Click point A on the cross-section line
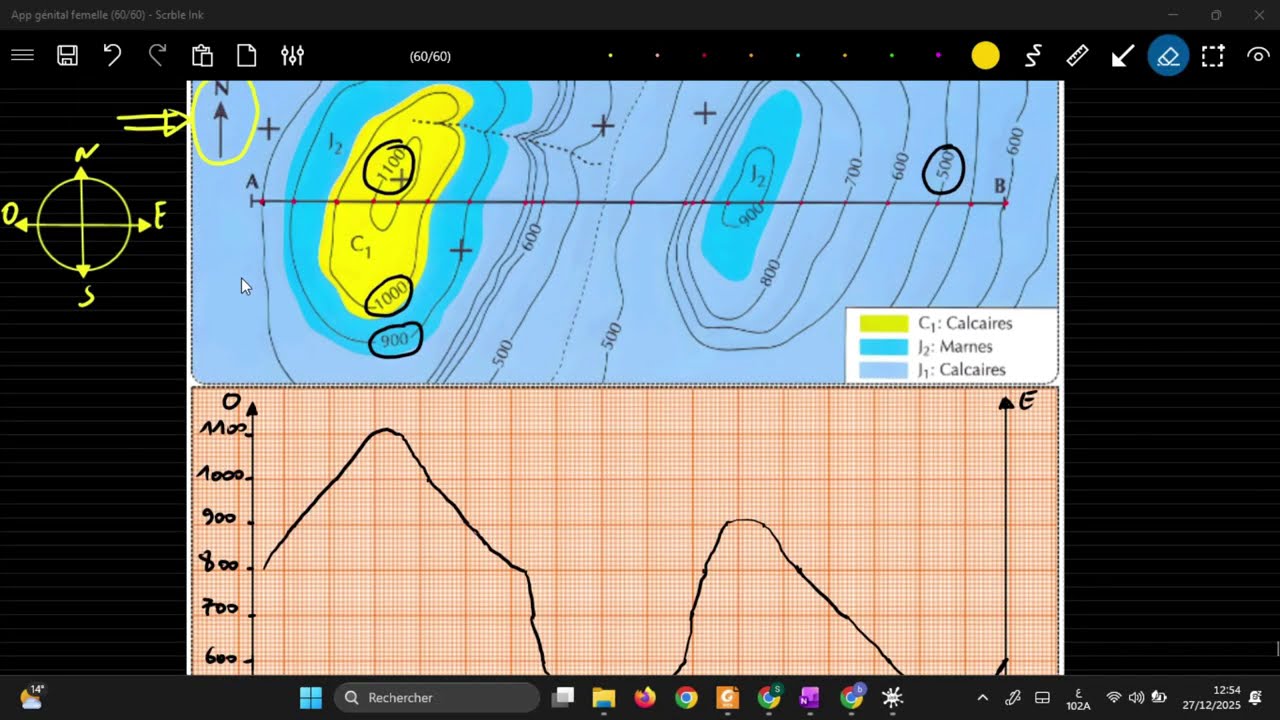Screen dimensions: 1280x720 pos(253,182)
